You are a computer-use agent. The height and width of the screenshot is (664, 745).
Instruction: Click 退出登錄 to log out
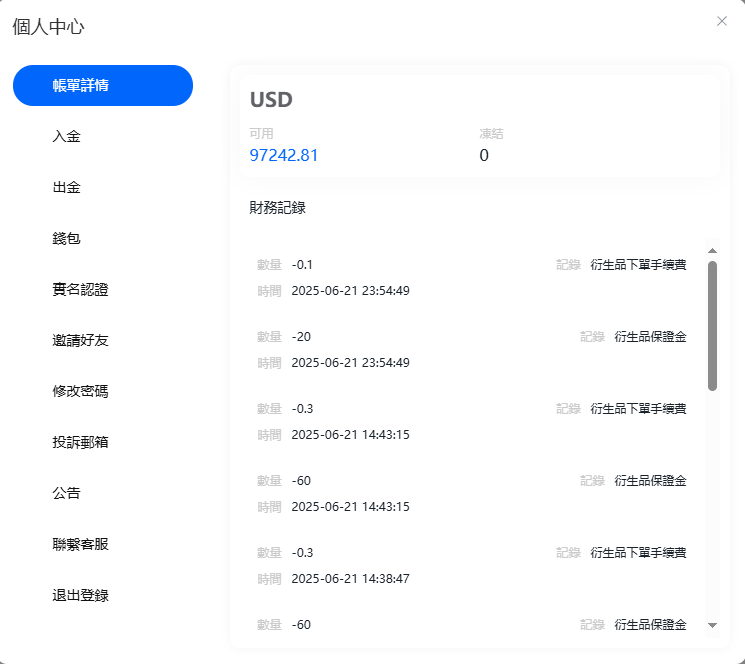click(x=81, y=595)
